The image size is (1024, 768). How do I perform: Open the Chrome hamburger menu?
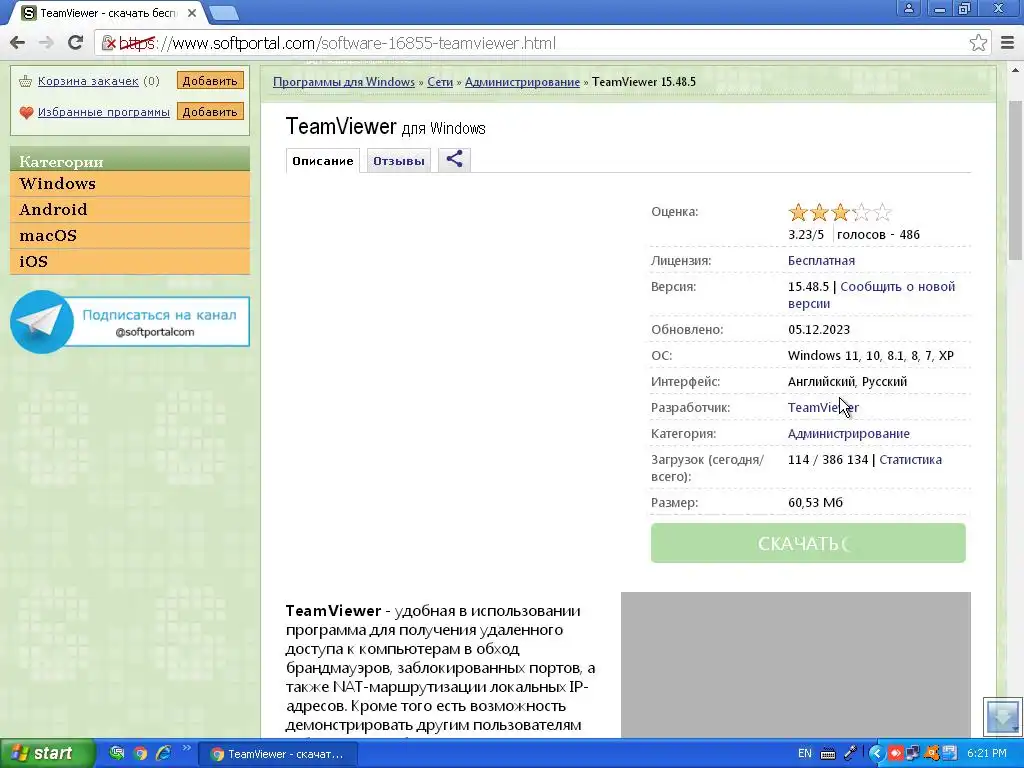pyautogui.click(x=1008, y=43)
